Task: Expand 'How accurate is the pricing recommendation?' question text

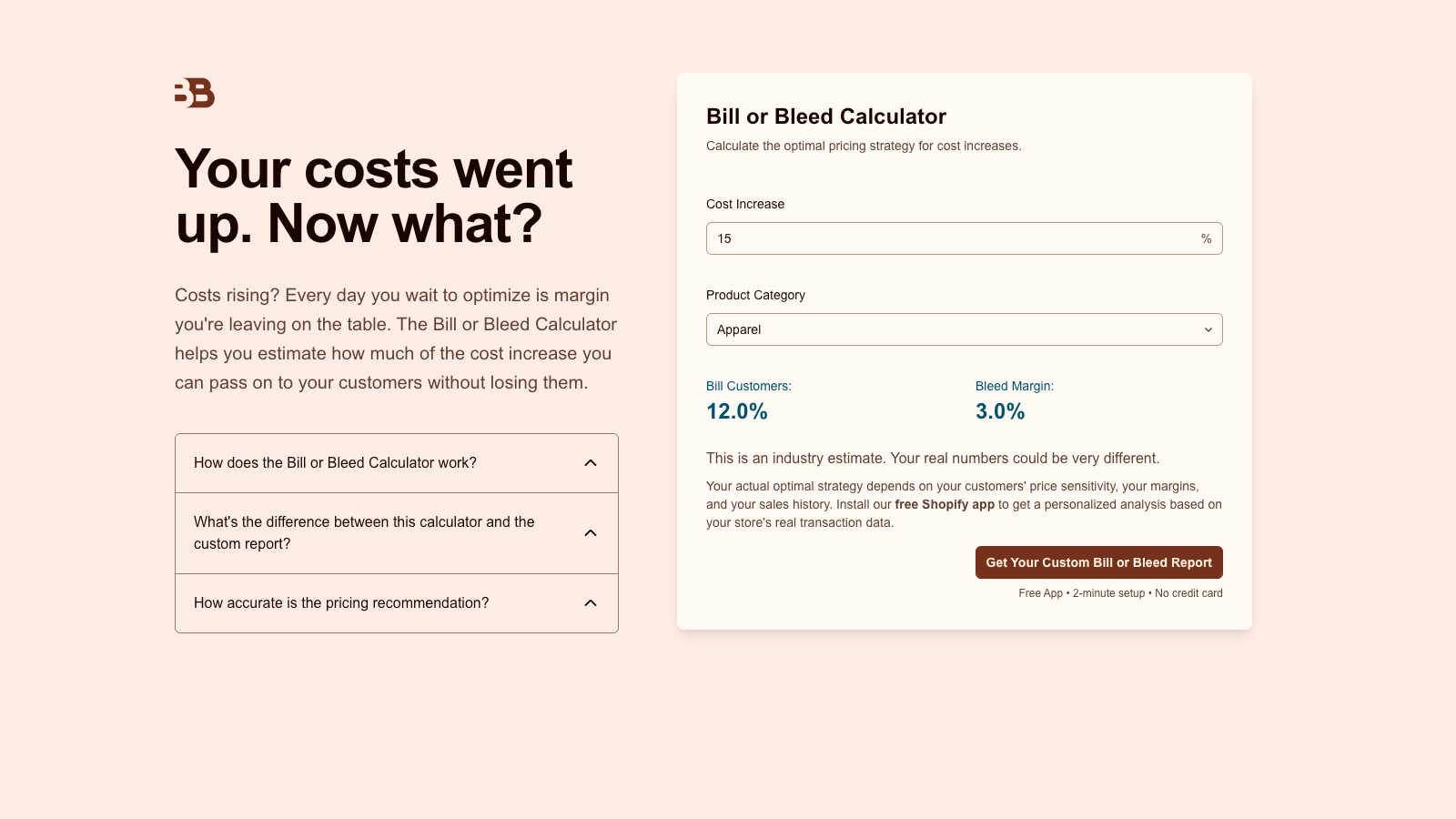Action: [x=341, y=603]
